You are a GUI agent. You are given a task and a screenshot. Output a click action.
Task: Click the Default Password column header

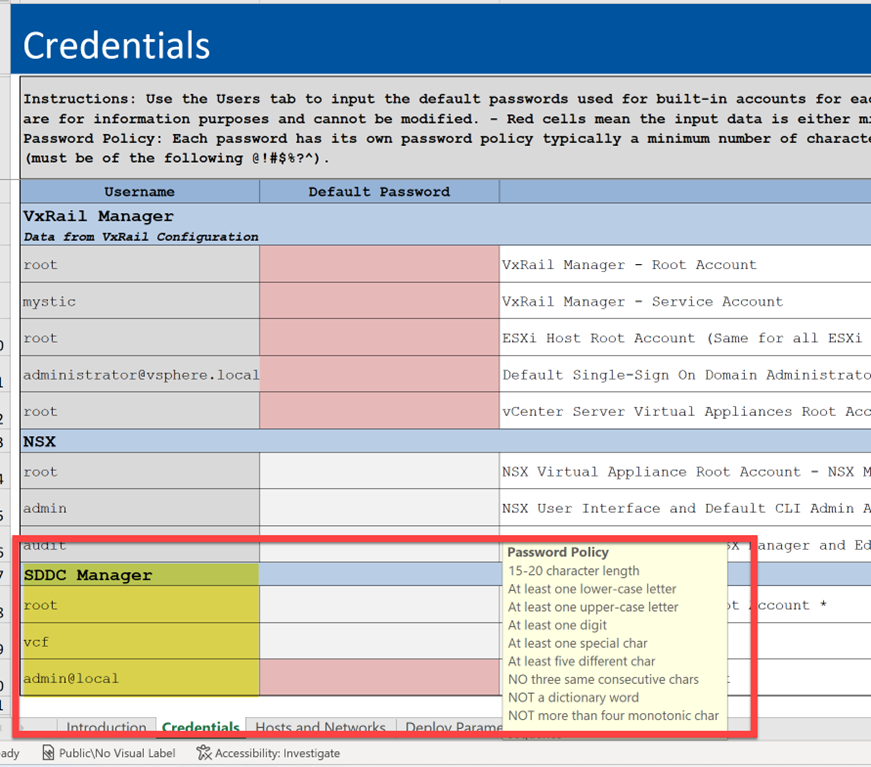[x=379, y=191]
